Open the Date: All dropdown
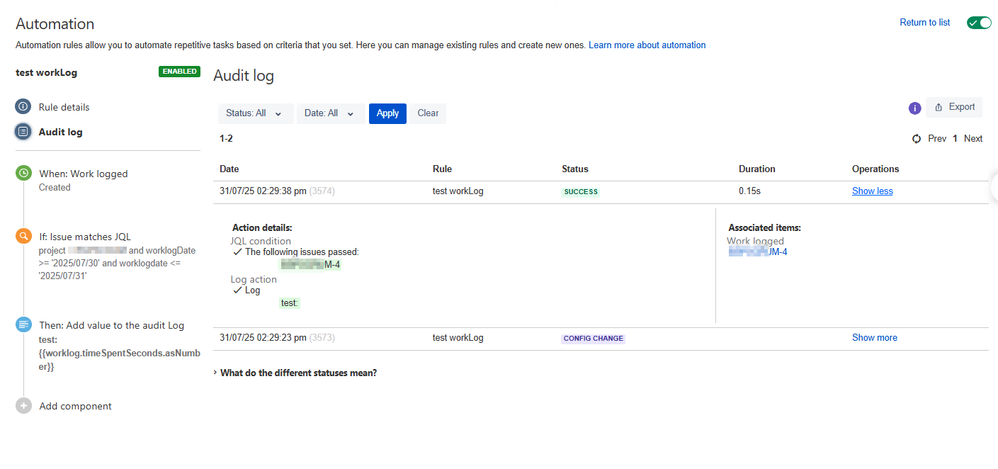The width and height of the screenshot is (998, 469). 331,113
